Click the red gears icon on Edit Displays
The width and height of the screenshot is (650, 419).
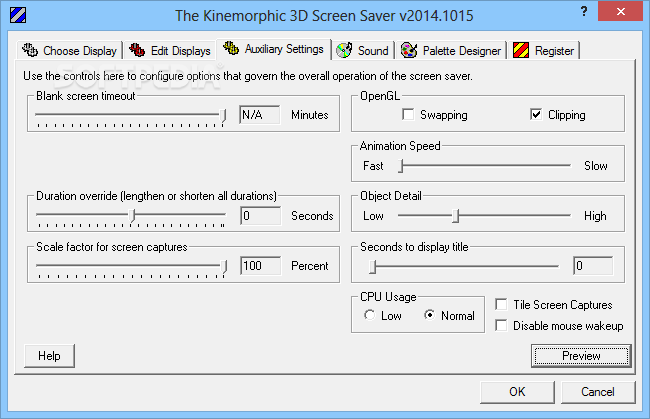137,50
